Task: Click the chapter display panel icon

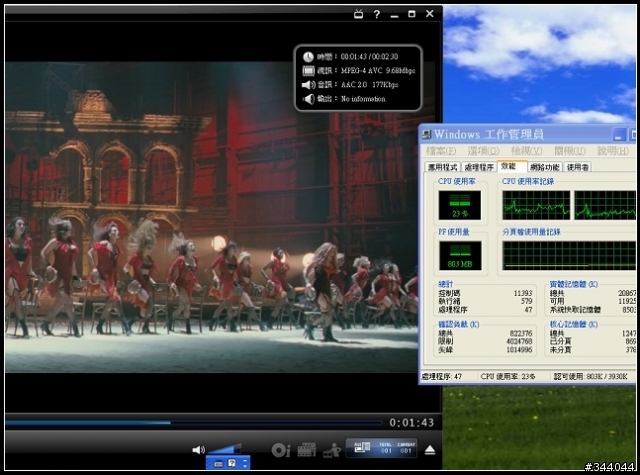Action: [362, 447]
